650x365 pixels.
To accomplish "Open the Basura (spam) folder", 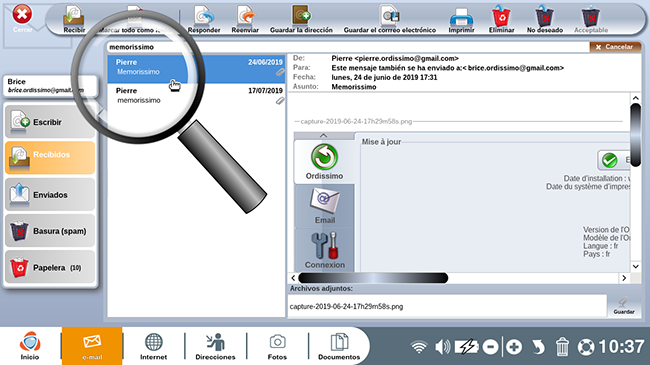I will pos(50,231).
